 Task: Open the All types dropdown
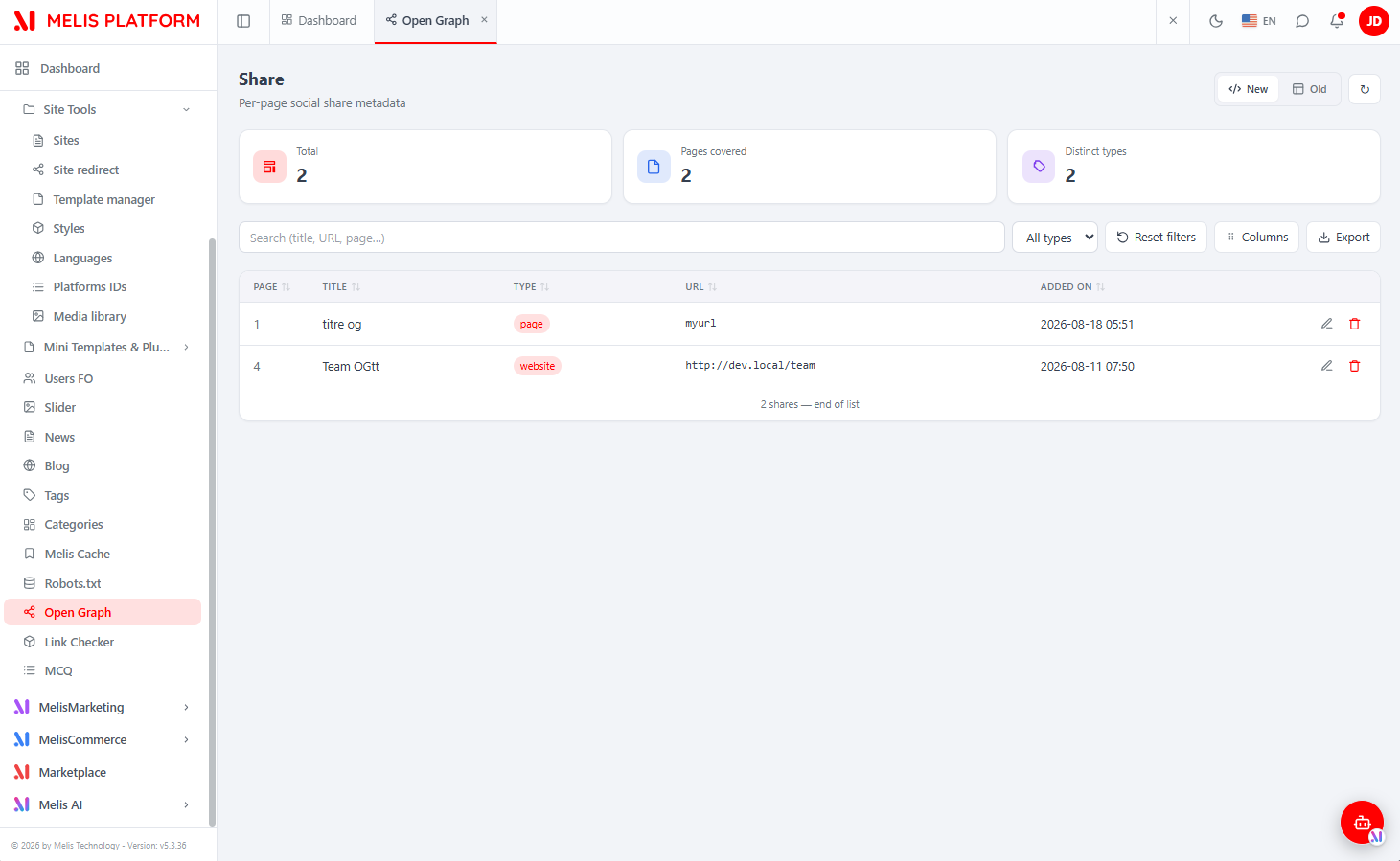1055,238
